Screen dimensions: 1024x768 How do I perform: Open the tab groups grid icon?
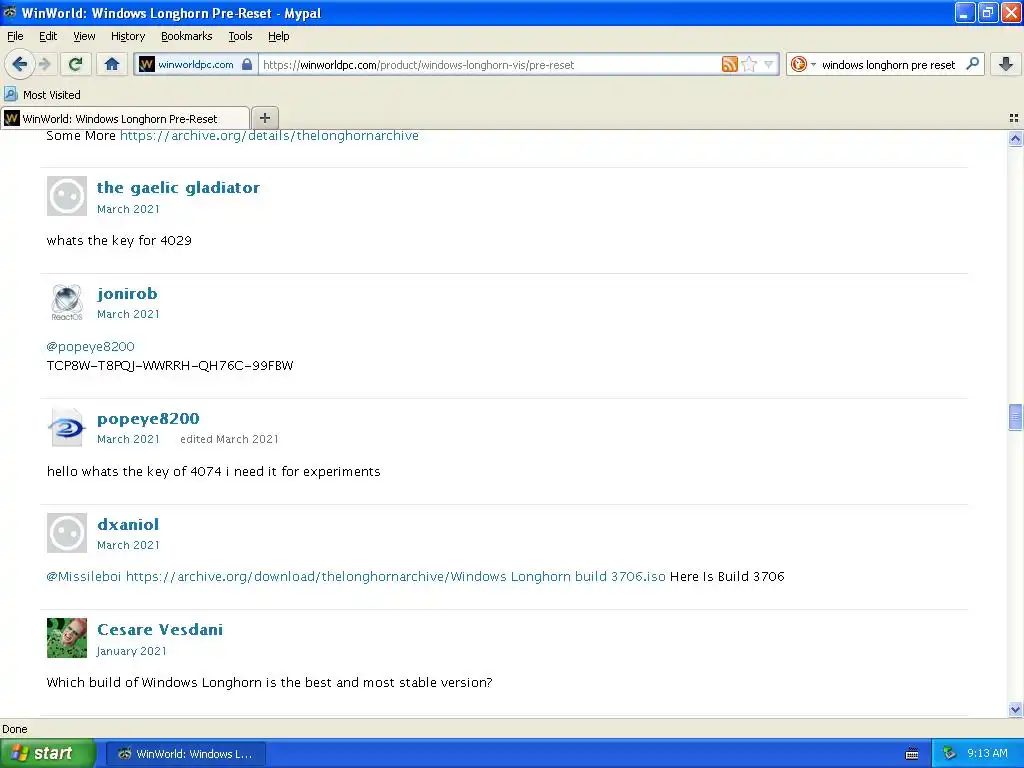click(1014, 118)
